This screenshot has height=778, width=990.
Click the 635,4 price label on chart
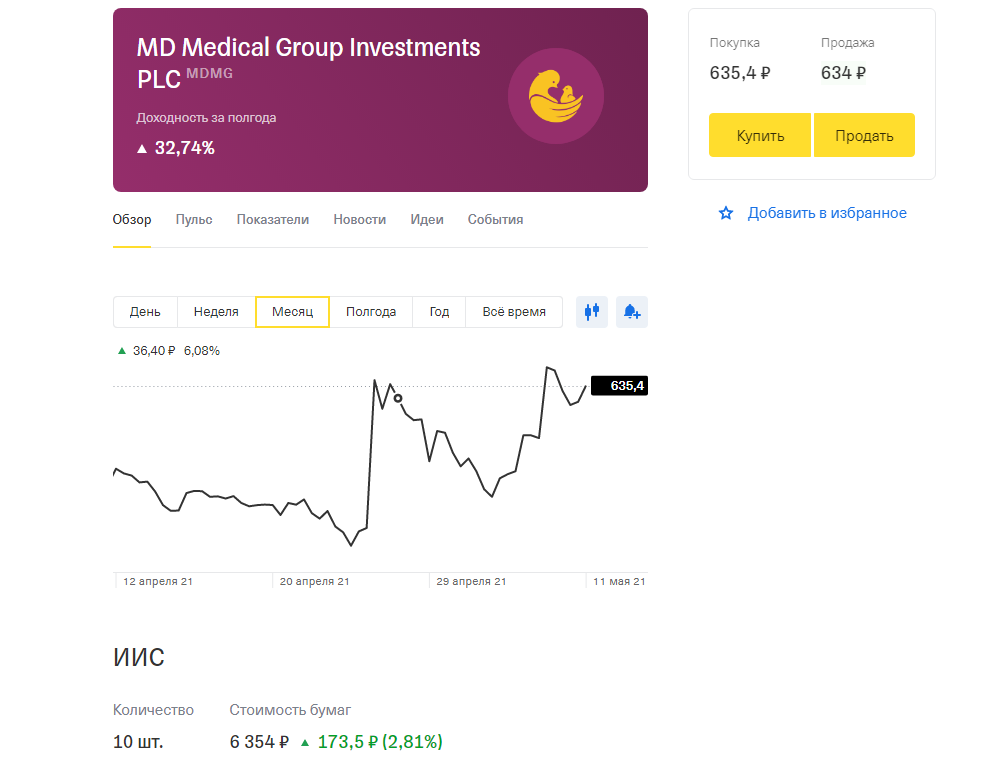pyautogui.click(x=619, y=386)
